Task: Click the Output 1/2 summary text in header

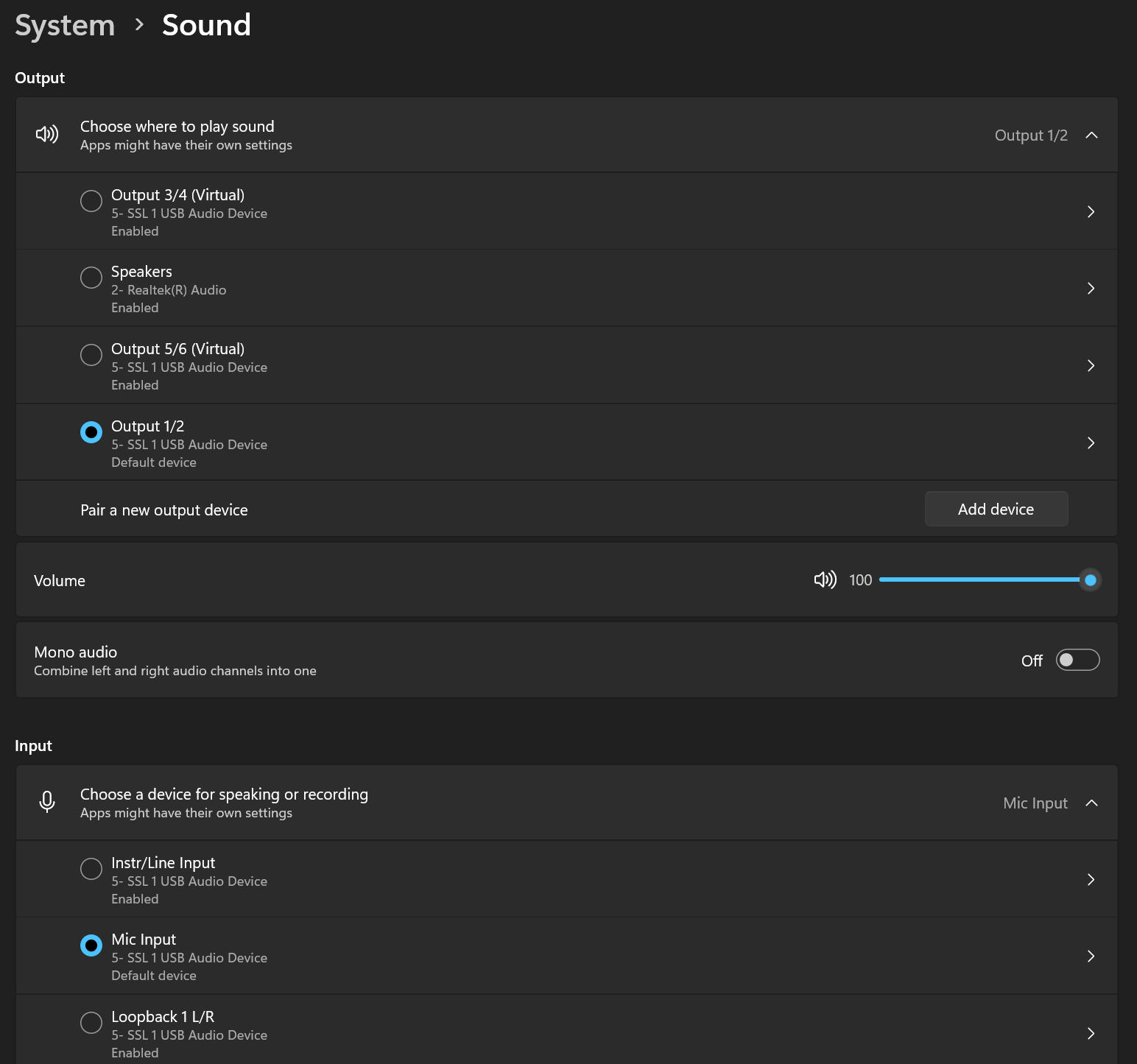Action: tap(1031, 135)
